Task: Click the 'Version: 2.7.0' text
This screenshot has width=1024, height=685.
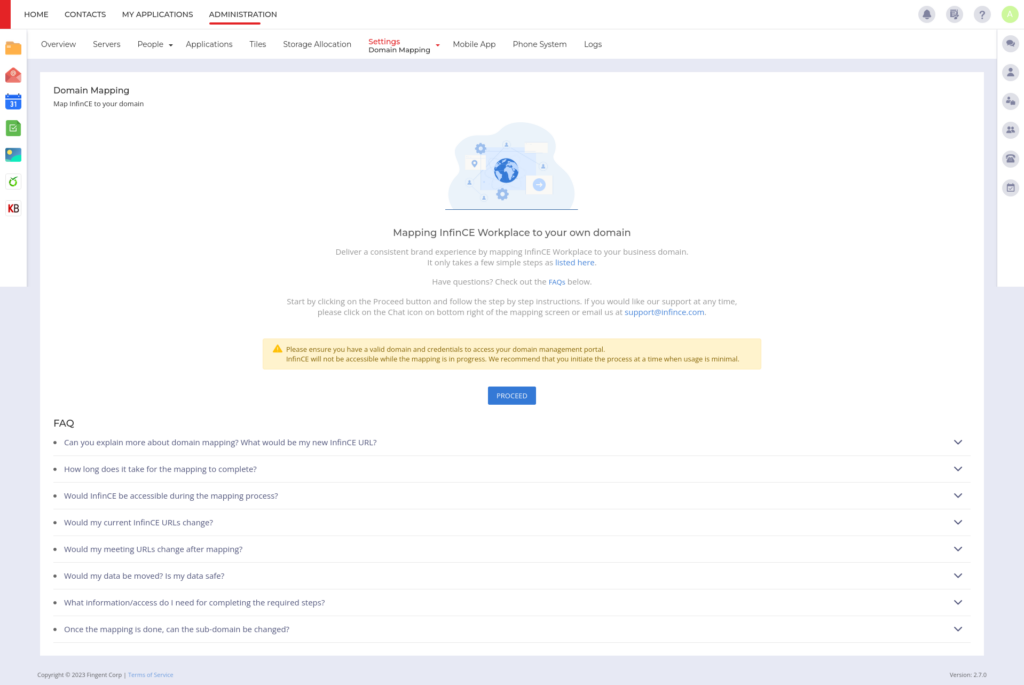Action: click(968, 675)
